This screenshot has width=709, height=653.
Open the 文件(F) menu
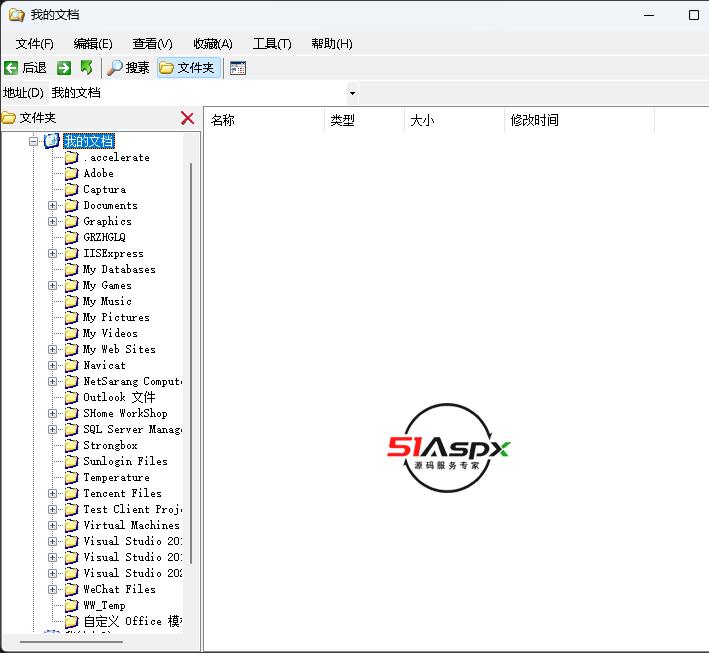point(35,43)
